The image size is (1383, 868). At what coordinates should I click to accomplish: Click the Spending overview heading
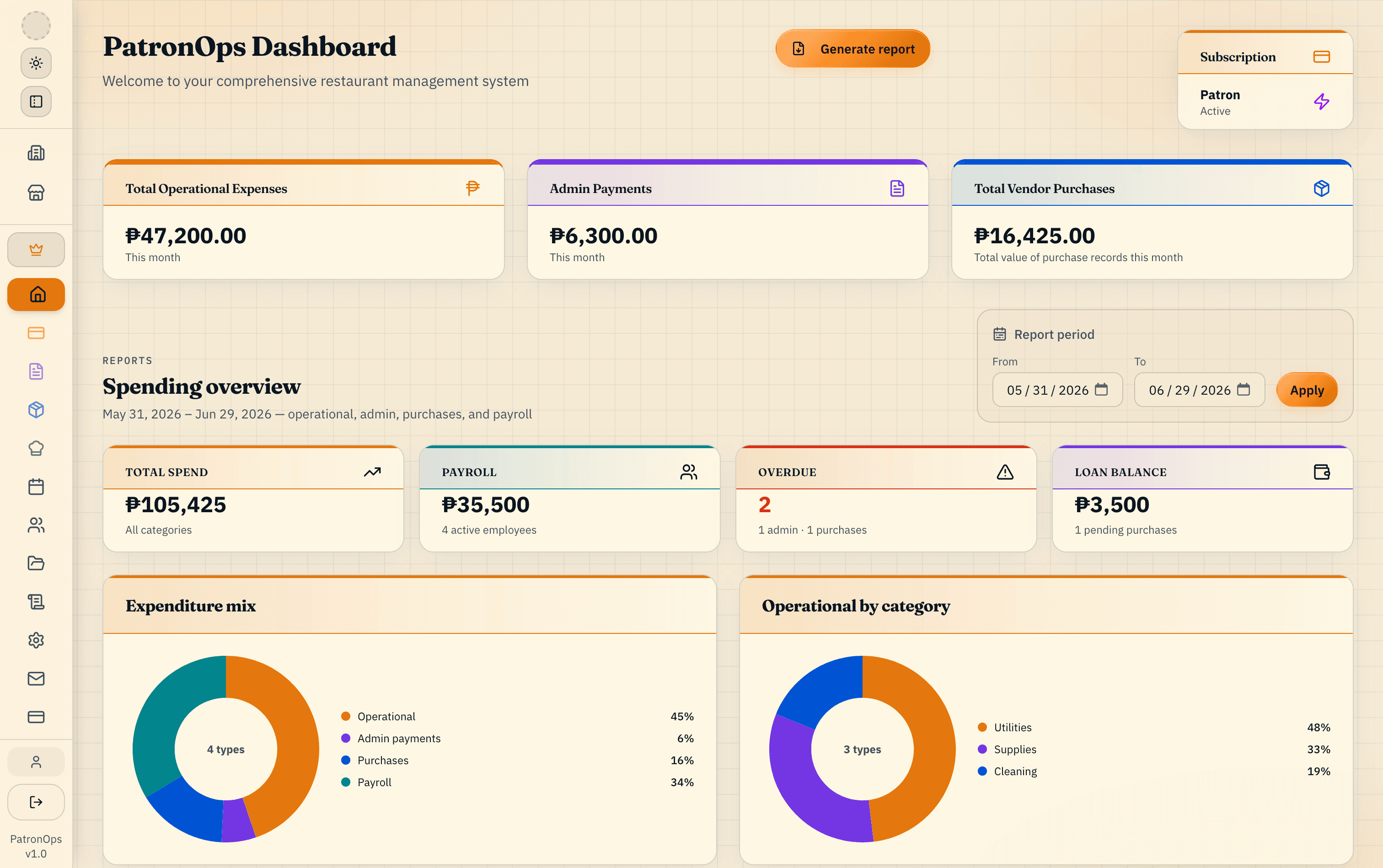click(202, 386)
